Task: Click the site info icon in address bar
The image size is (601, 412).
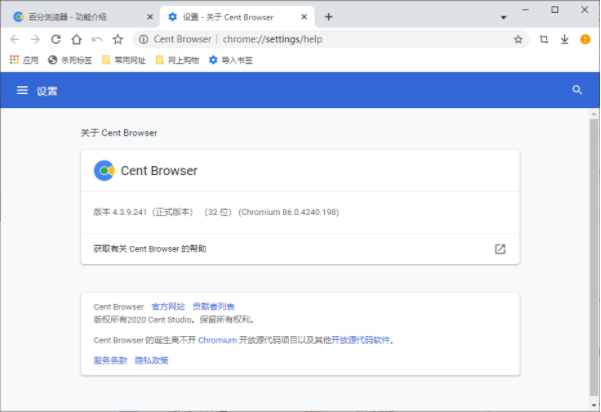Action: [x=143, y=39]
